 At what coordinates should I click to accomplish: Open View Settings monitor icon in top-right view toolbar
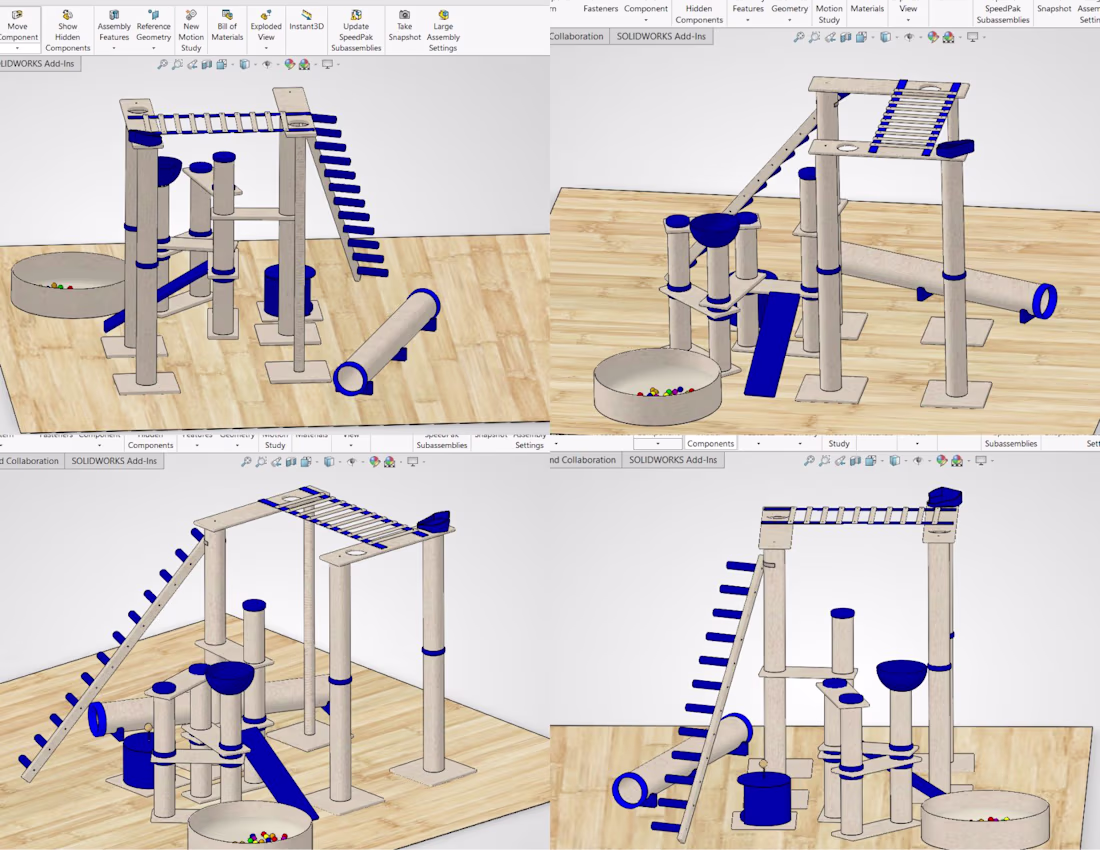click(972, 37)
